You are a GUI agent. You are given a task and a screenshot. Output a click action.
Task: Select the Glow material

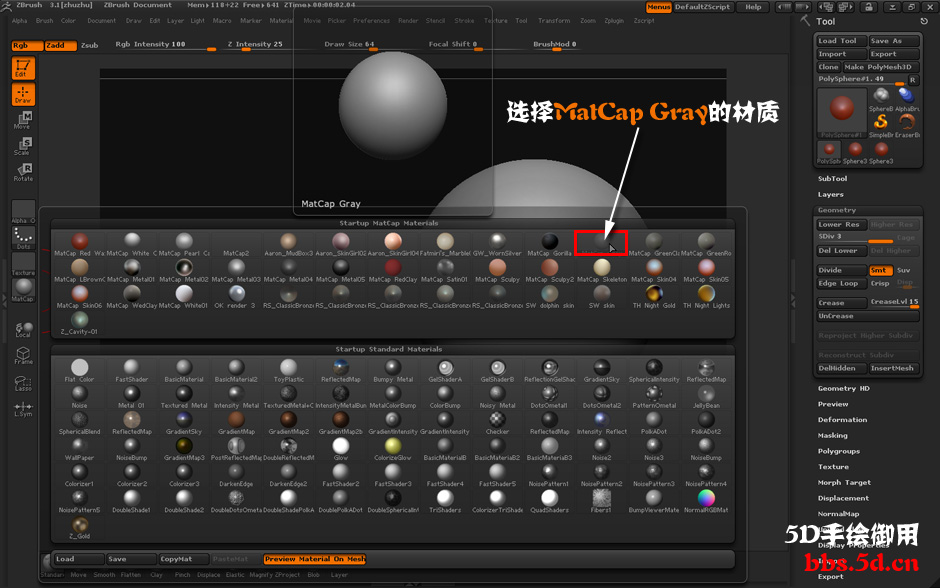click(341, 449)
